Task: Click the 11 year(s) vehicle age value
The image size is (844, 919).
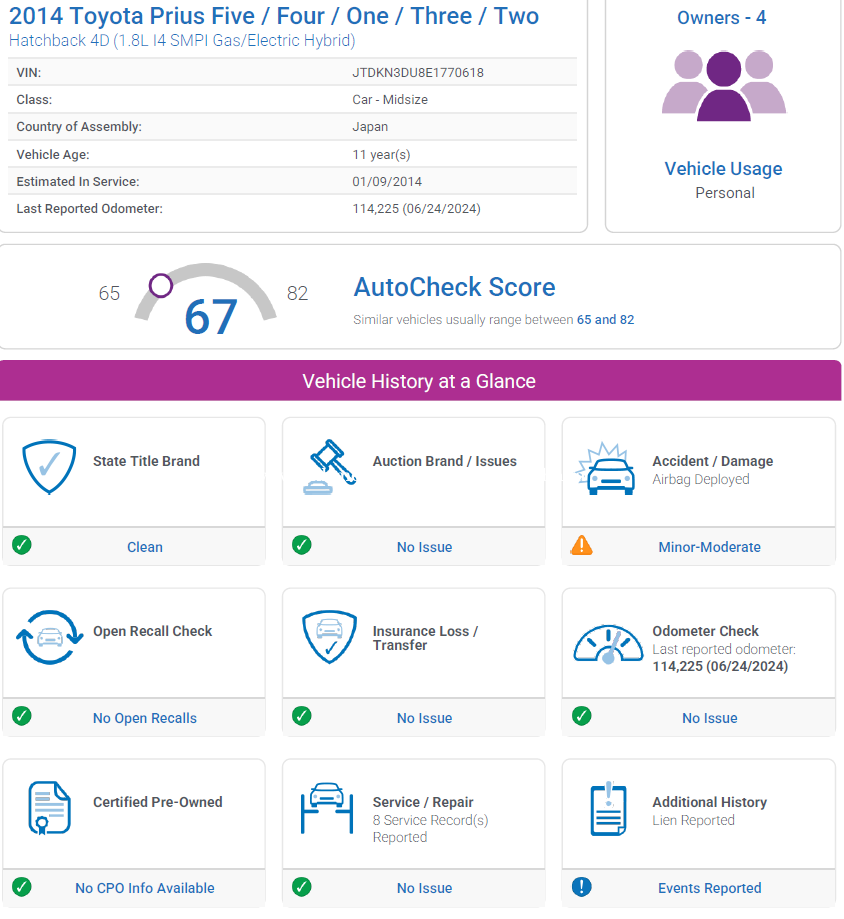Action: (381, 155)
